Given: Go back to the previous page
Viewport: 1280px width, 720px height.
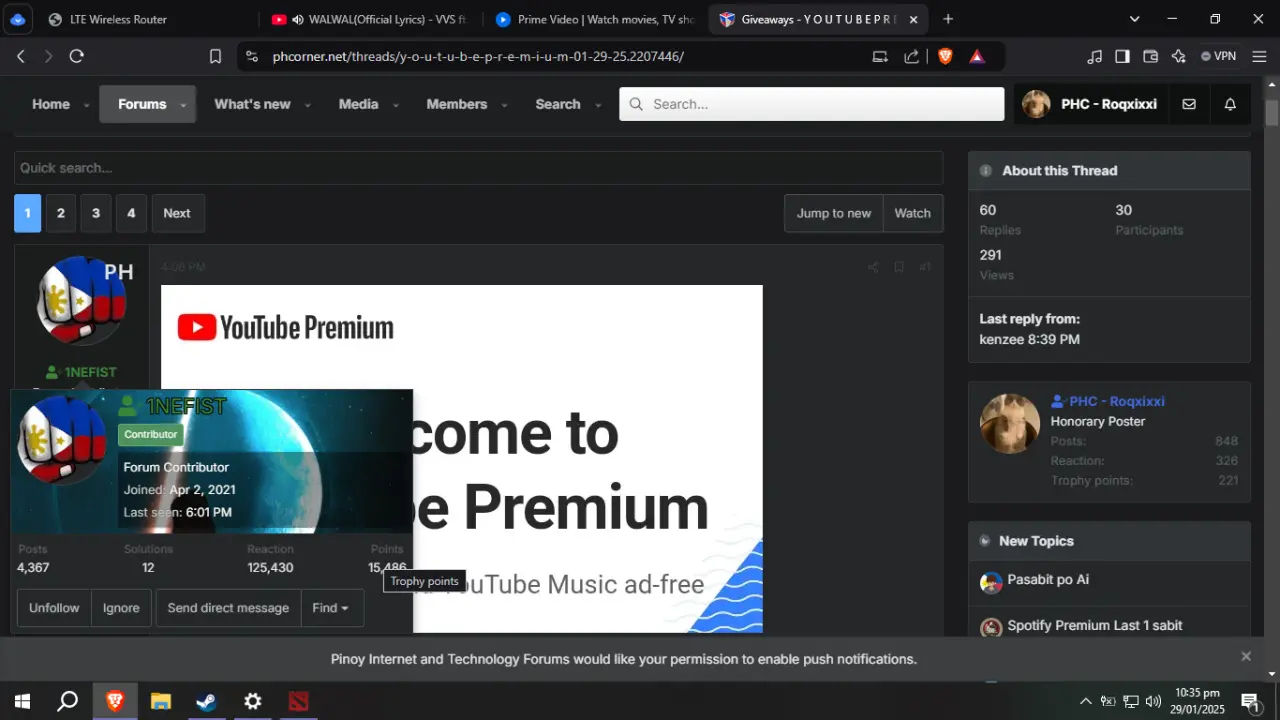Looking at the screenshot, I should (x=21, y=56).
